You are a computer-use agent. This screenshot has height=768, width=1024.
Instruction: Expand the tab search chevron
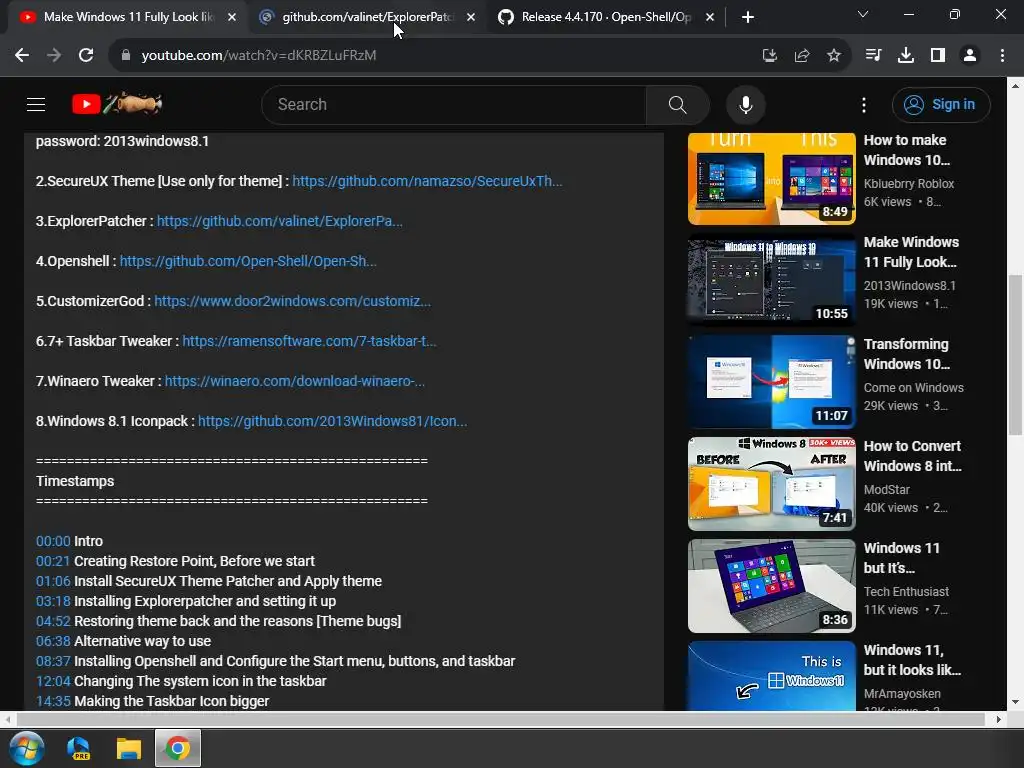pyautogui.click(x=863, y=14)
